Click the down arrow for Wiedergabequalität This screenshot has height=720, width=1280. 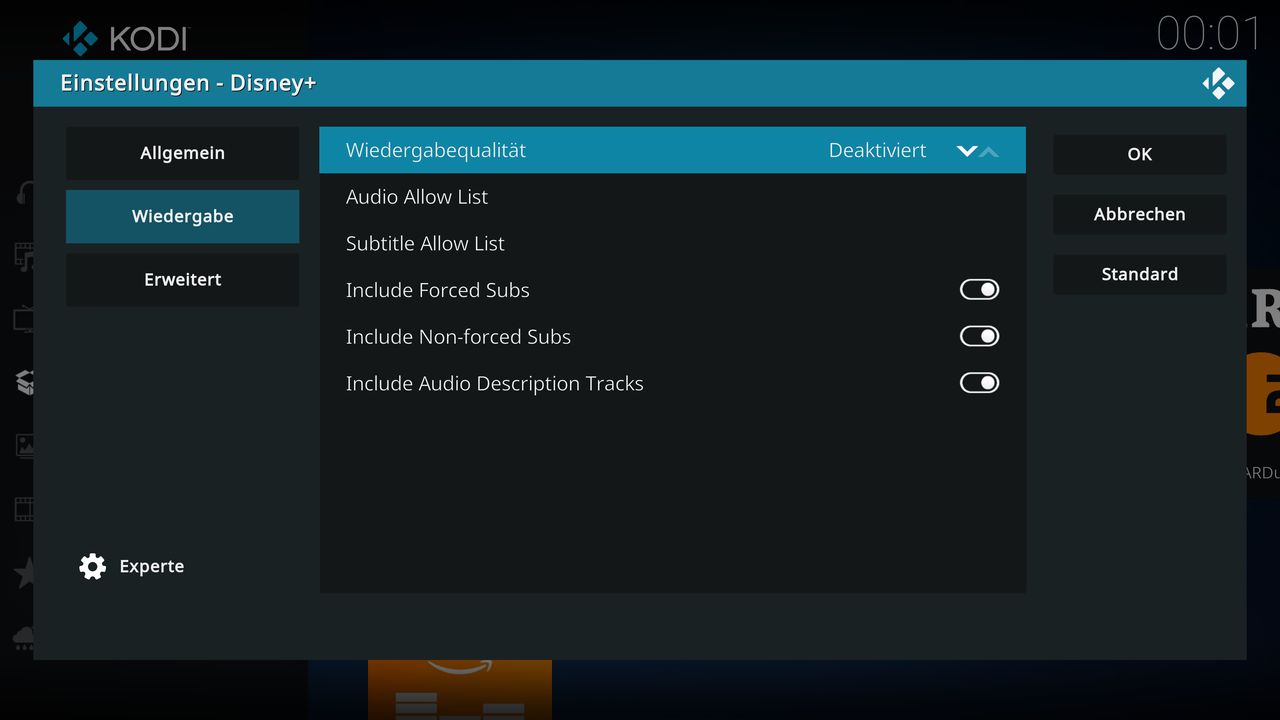(x=966, y=151)
